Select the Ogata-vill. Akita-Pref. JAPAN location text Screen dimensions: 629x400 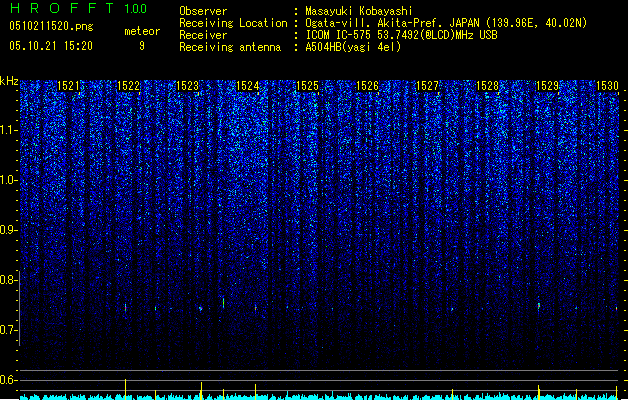pos(446,23)
